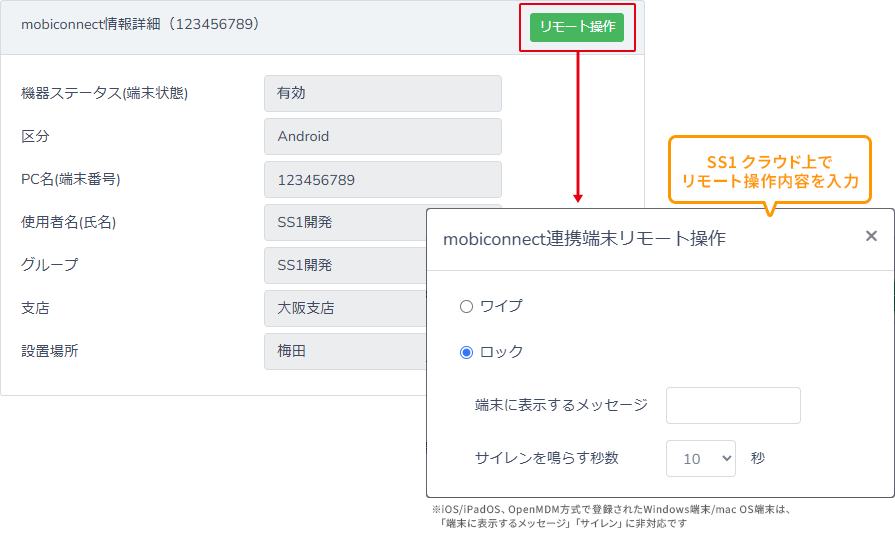Image resolution: width=895 pixels, height=537 pixels.
Task: Click the 設置場所 label
Action: point(50,351)
